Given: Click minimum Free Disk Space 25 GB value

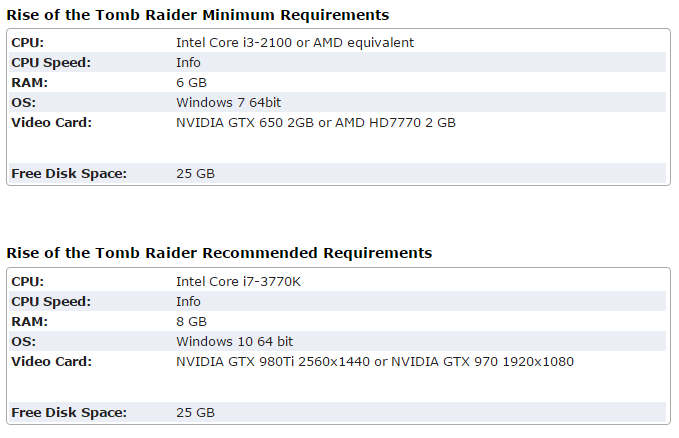Looking at the screenshot, I should pos(195,174).
